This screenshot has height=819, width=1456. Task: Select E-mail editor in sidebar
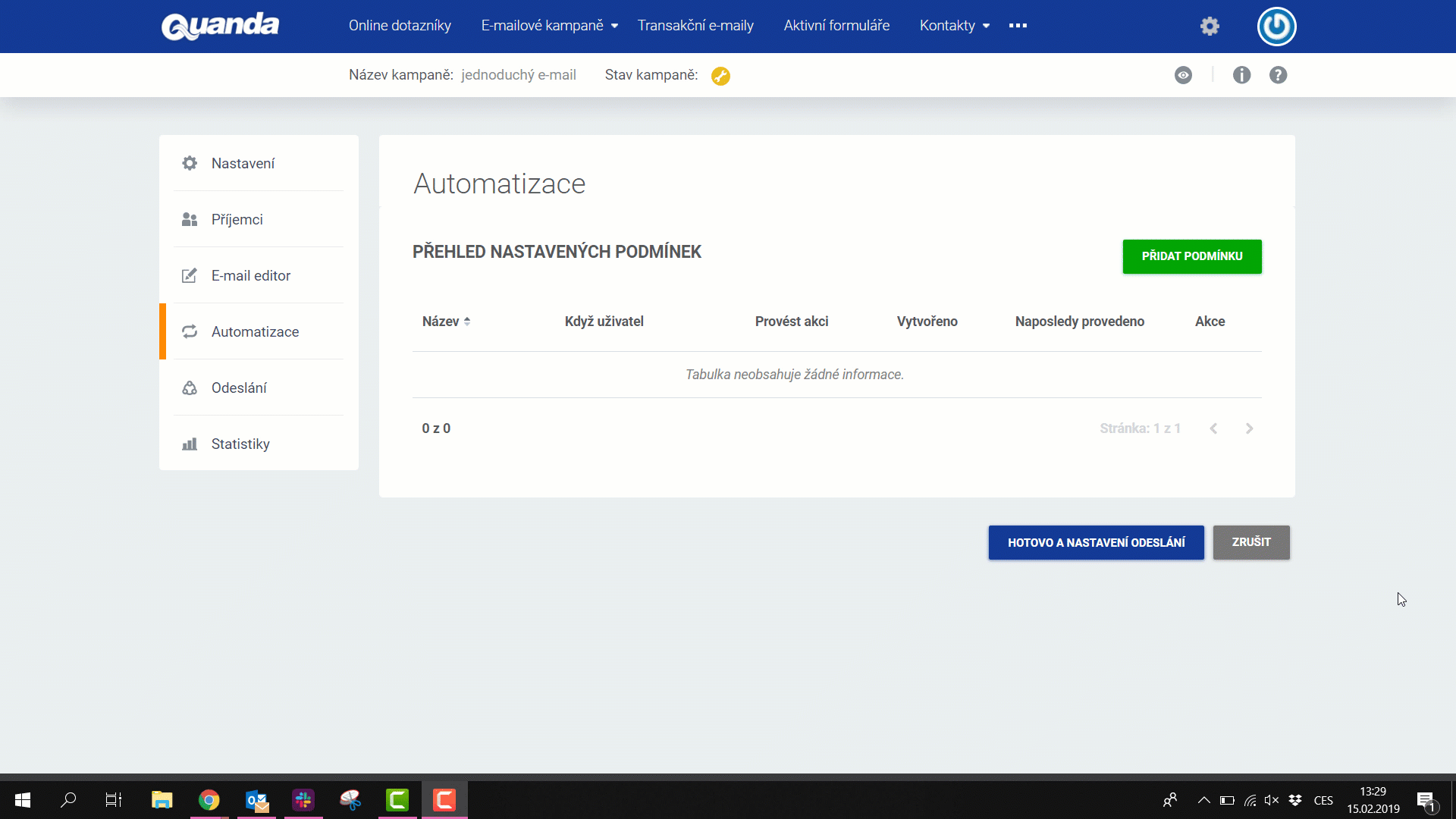coord(259,275)
